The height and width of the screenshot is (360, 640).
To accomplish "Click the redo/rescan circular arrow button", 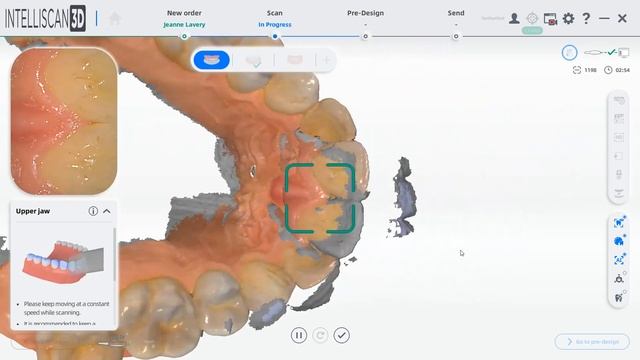I will [320, 336].
